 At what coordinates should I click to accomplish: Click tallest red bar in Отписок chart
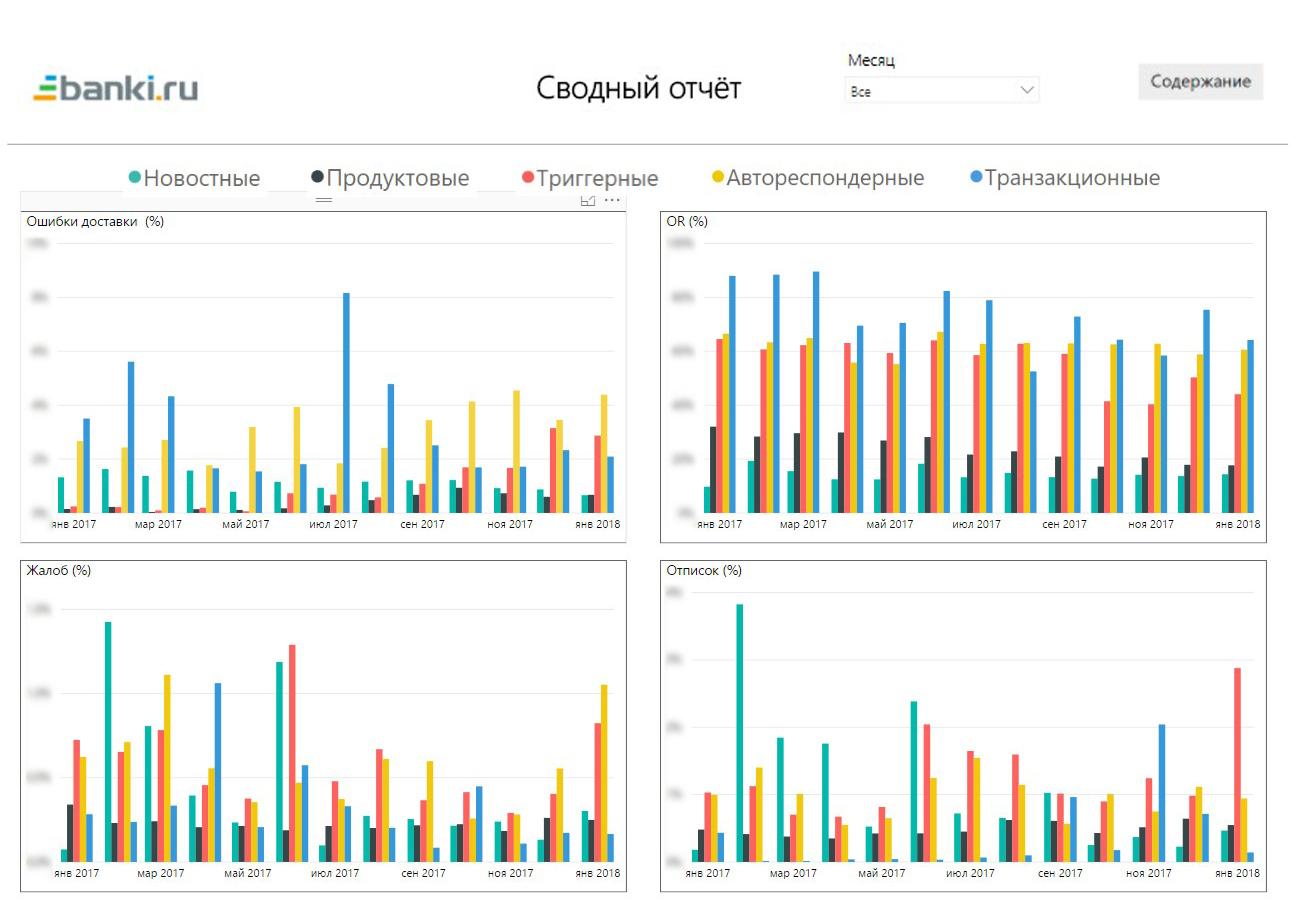(1237, 765)
